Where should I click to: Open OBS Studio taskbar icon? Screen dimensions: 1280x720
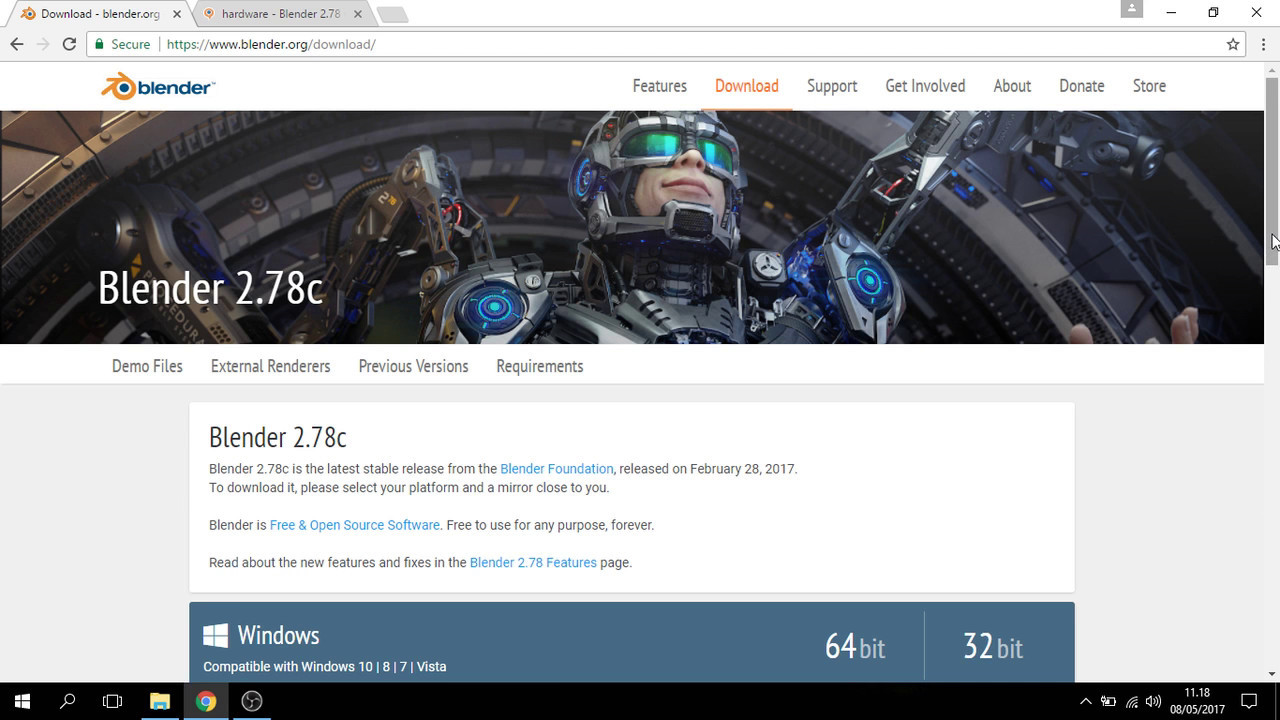[x=252, y=701]
